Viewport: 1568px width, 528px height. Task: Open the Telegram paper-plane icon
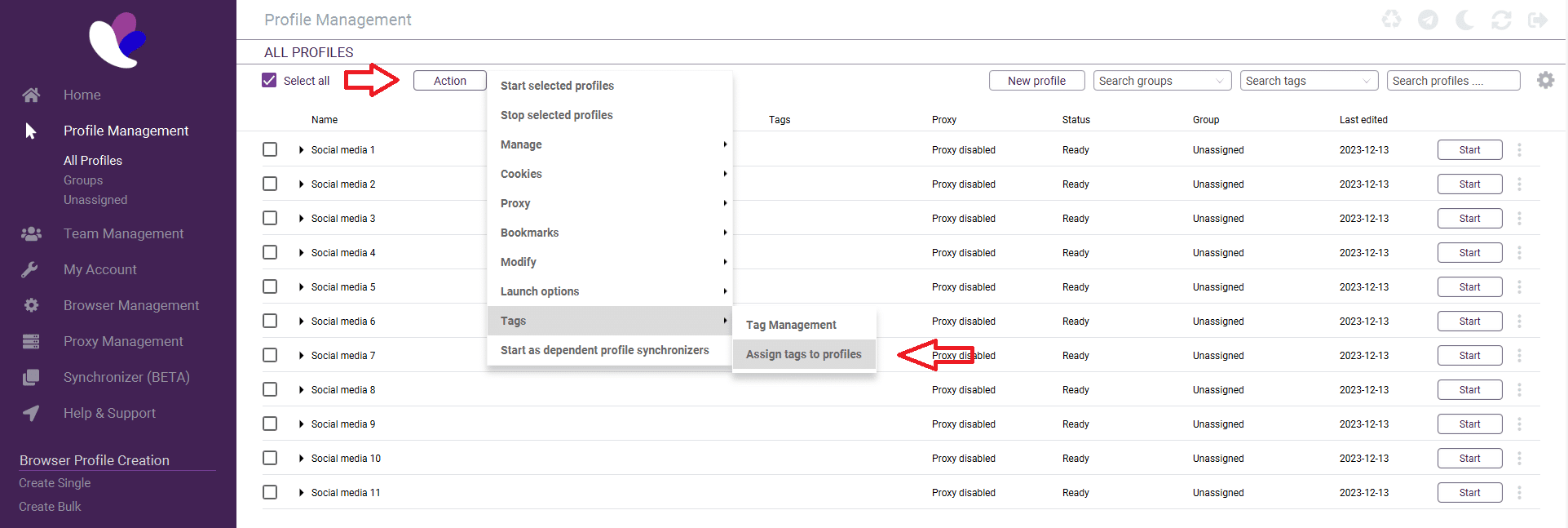point(1428,20)
